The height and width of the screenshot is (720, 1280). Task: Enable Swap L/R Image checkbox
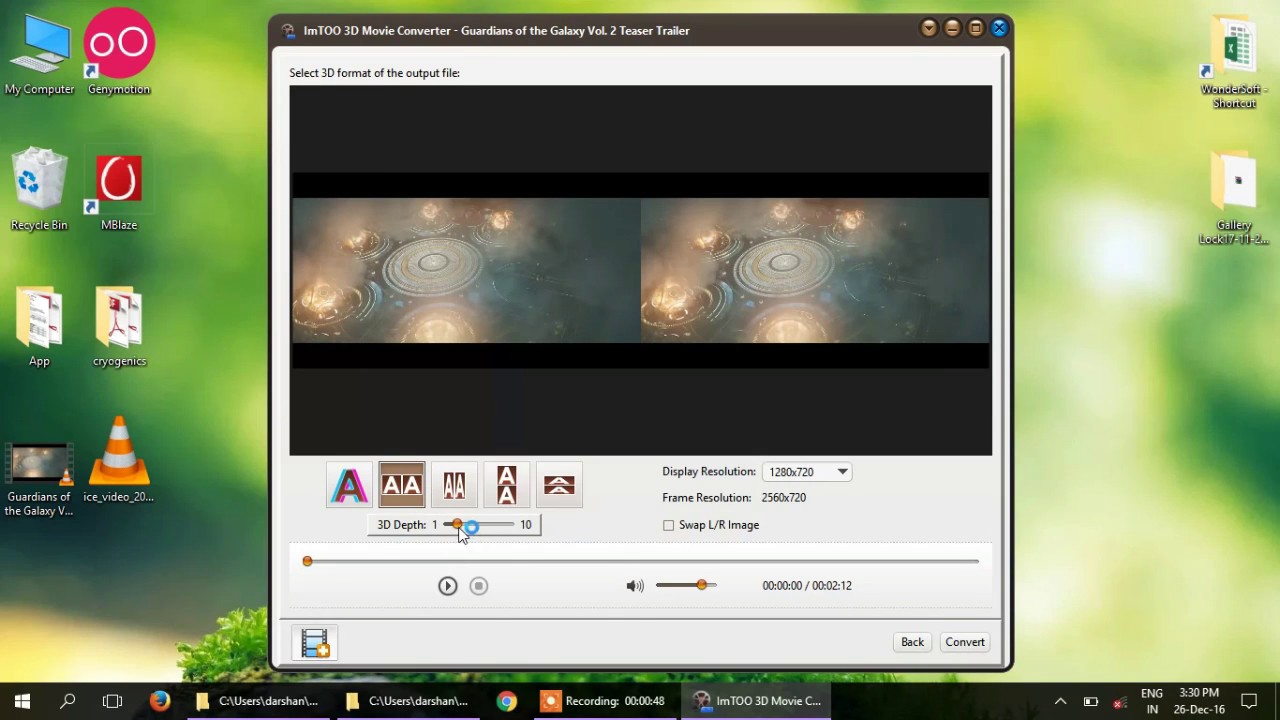[x=668, y=525]
